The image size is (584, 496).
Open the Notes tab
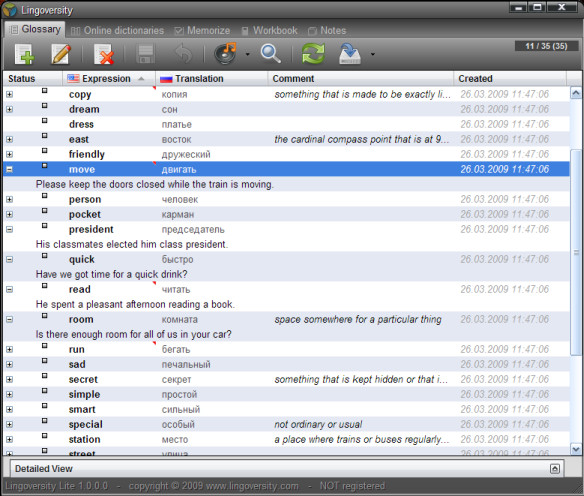[327, 31]
